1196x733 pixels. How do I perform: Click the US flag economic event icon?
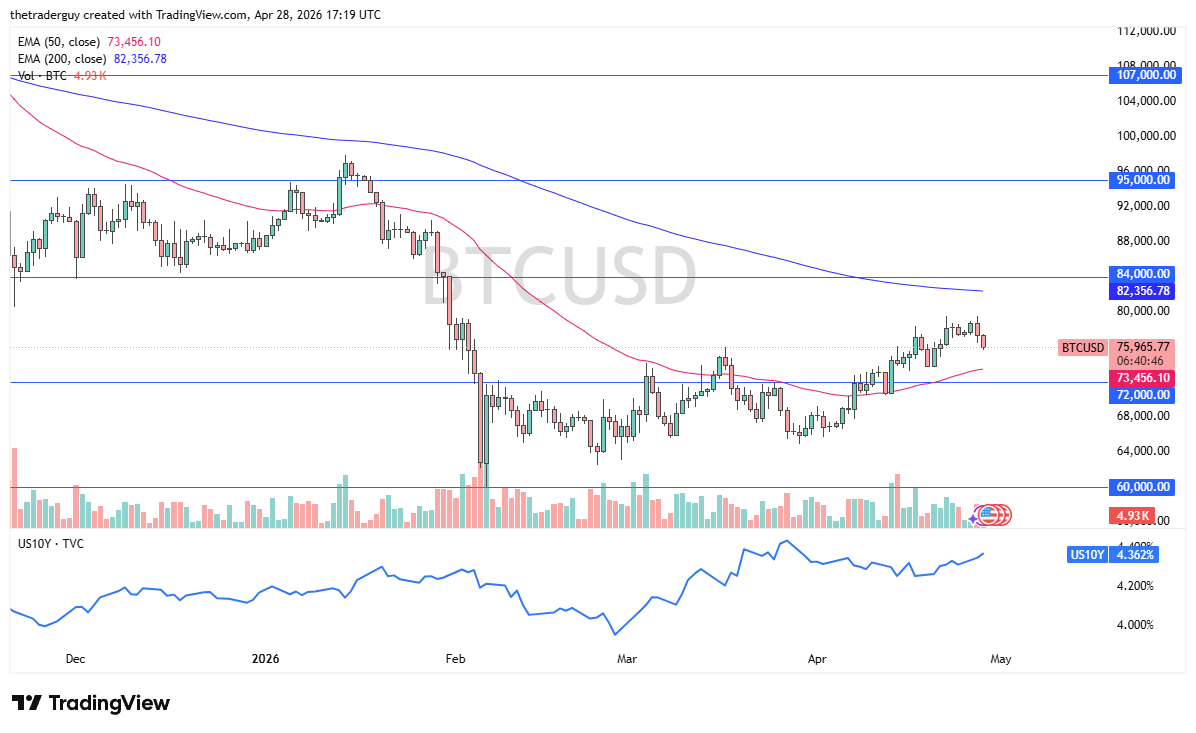coord(988,515)
